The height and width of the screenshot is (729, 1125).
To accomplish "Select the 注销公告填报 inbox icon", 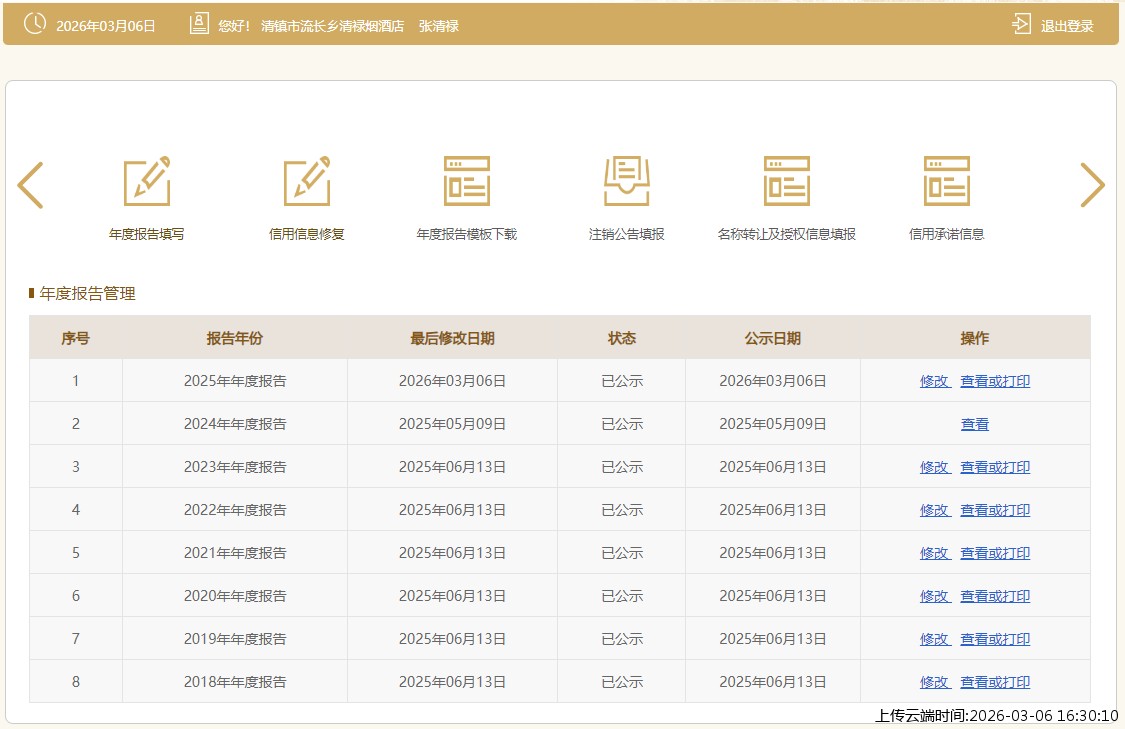I will pos(627,182).
